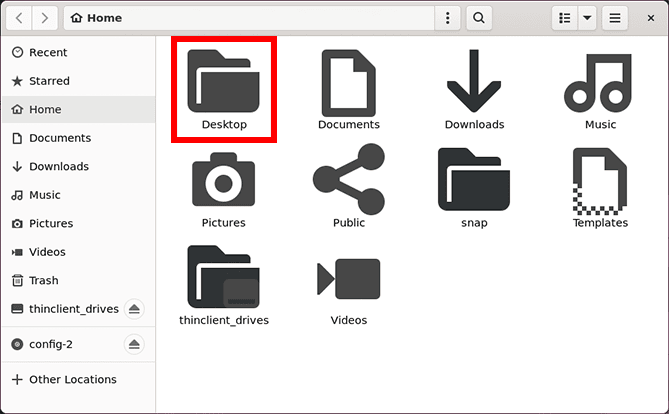Screen dimensions: 669x414
Task: Eject thinclient_drives using its eject button
Action: [134, 309]
